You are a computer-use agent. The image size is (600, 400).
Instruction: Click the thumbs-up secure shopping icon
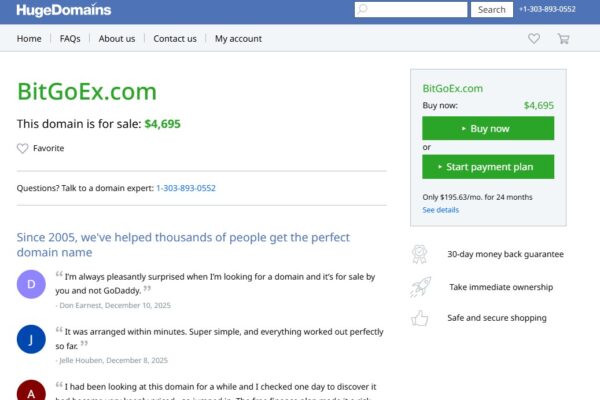click(x=420, y=318)
